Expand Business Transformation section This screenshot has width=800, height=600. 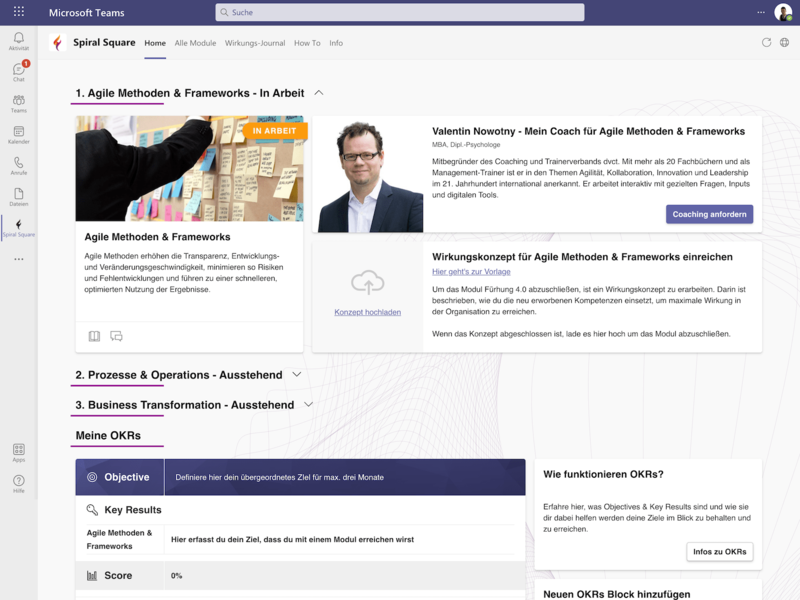pyautogui.click(x=308, y=405)
